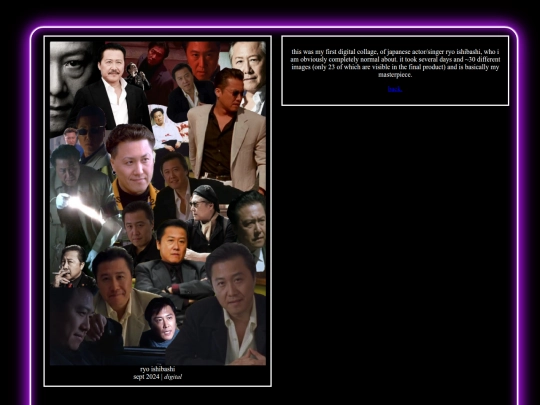This screenshot has height=405, width=540.
Task: Select the "ryo ishibashi" caption text
Action: point(158,369)
